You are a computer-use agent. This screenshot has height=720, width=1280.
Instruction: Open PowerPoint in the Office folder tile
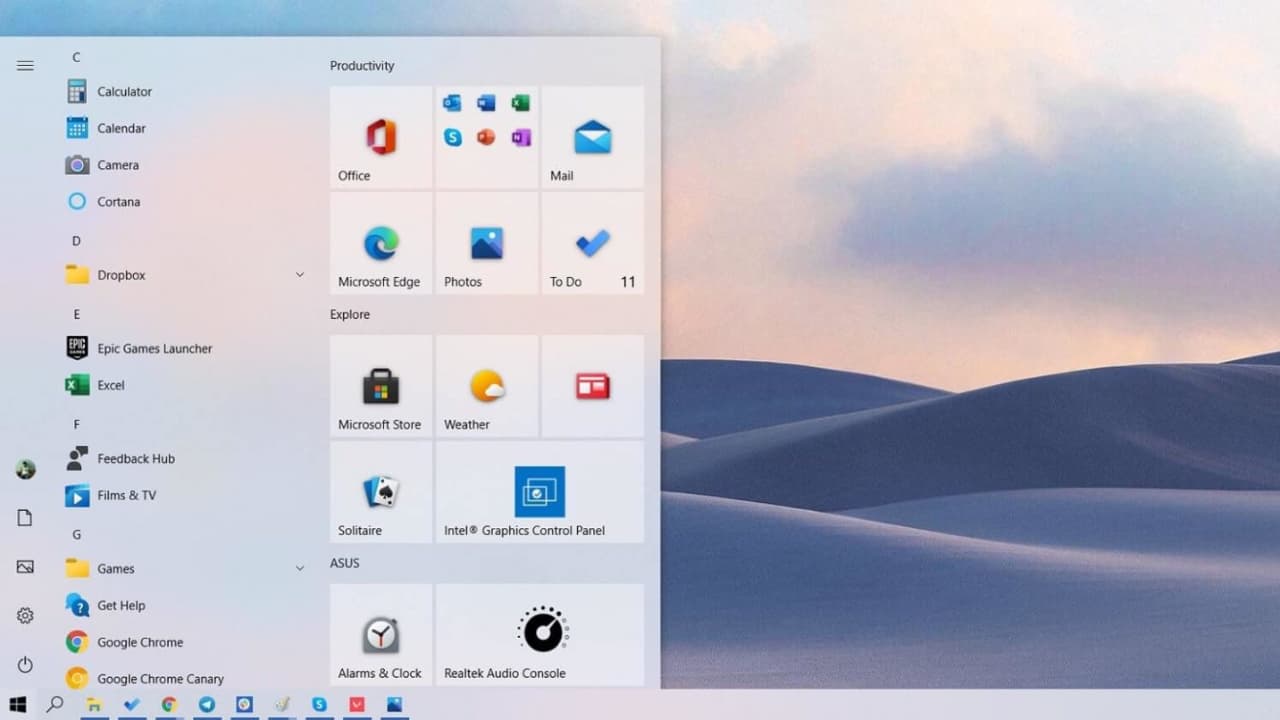pyautogui.click(x=486, y=137)
